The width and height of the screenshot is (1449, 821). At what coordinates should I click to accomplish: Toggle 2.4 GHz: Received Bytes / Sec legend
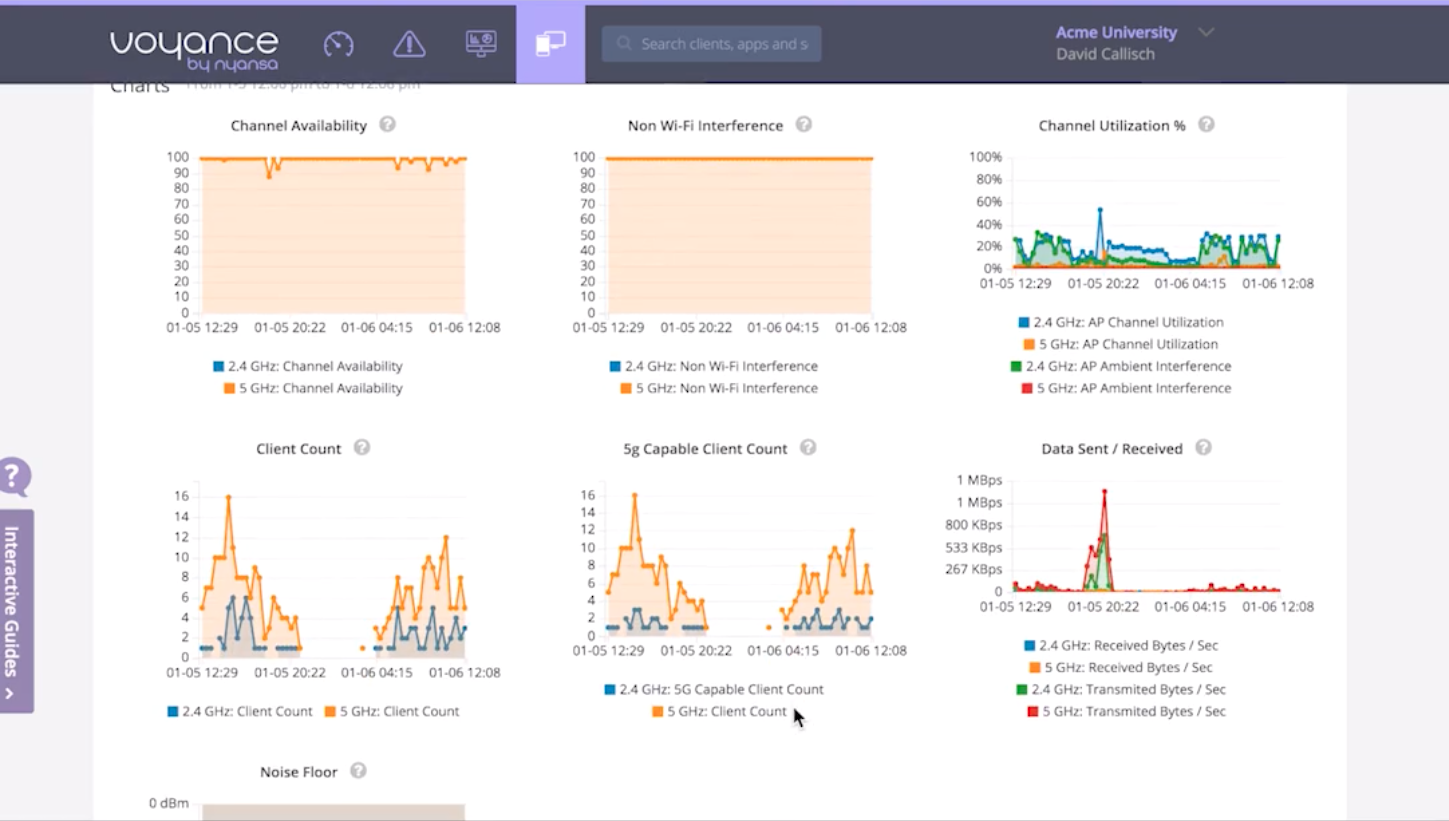pos(1121,645)
